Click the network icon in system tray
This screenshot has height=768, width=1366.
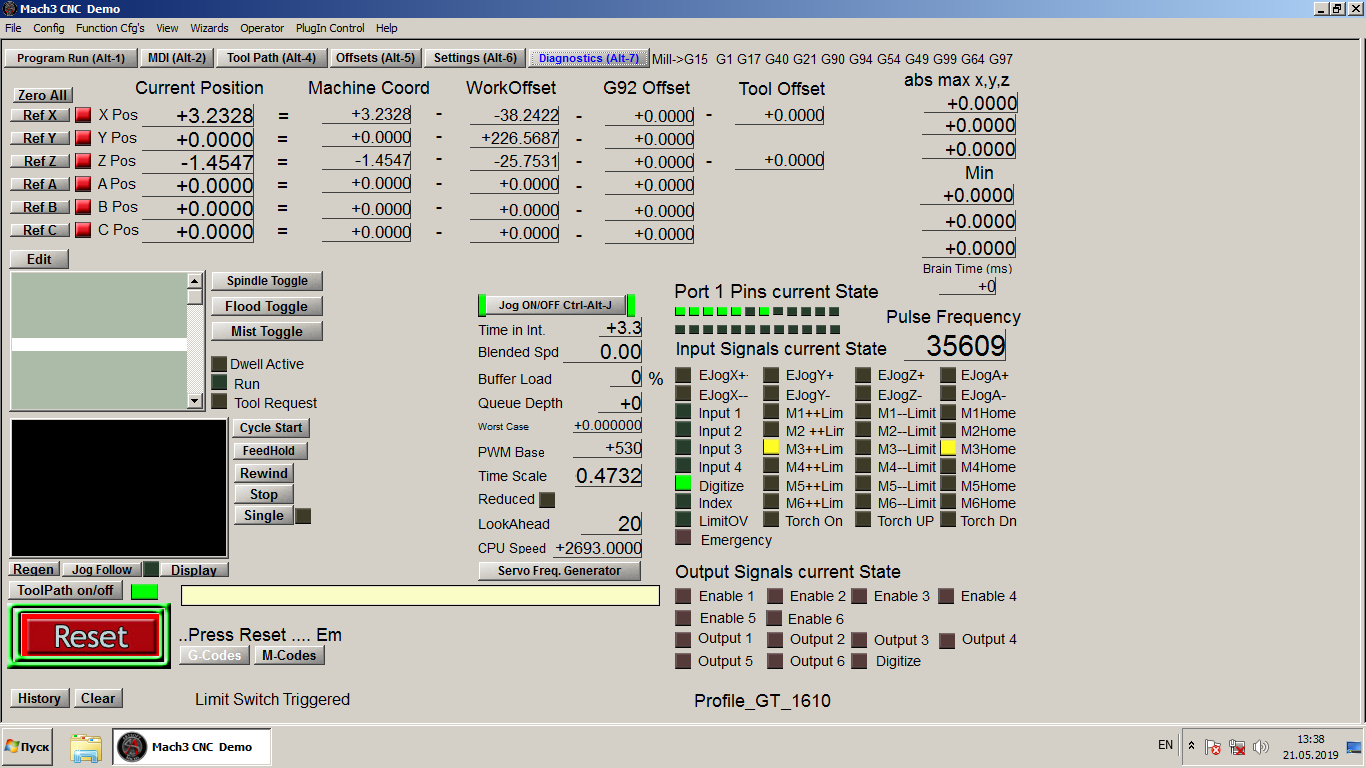(x=1236, y=747)
